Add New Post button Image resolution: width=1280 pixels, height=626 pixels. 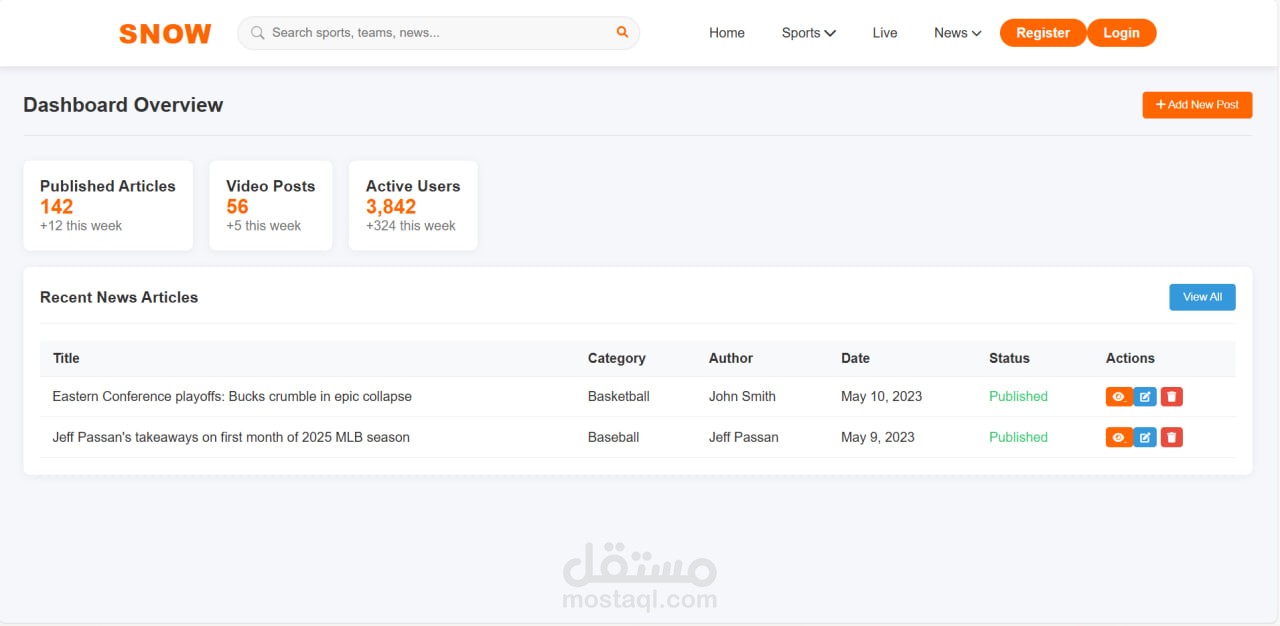point(1197,105)
